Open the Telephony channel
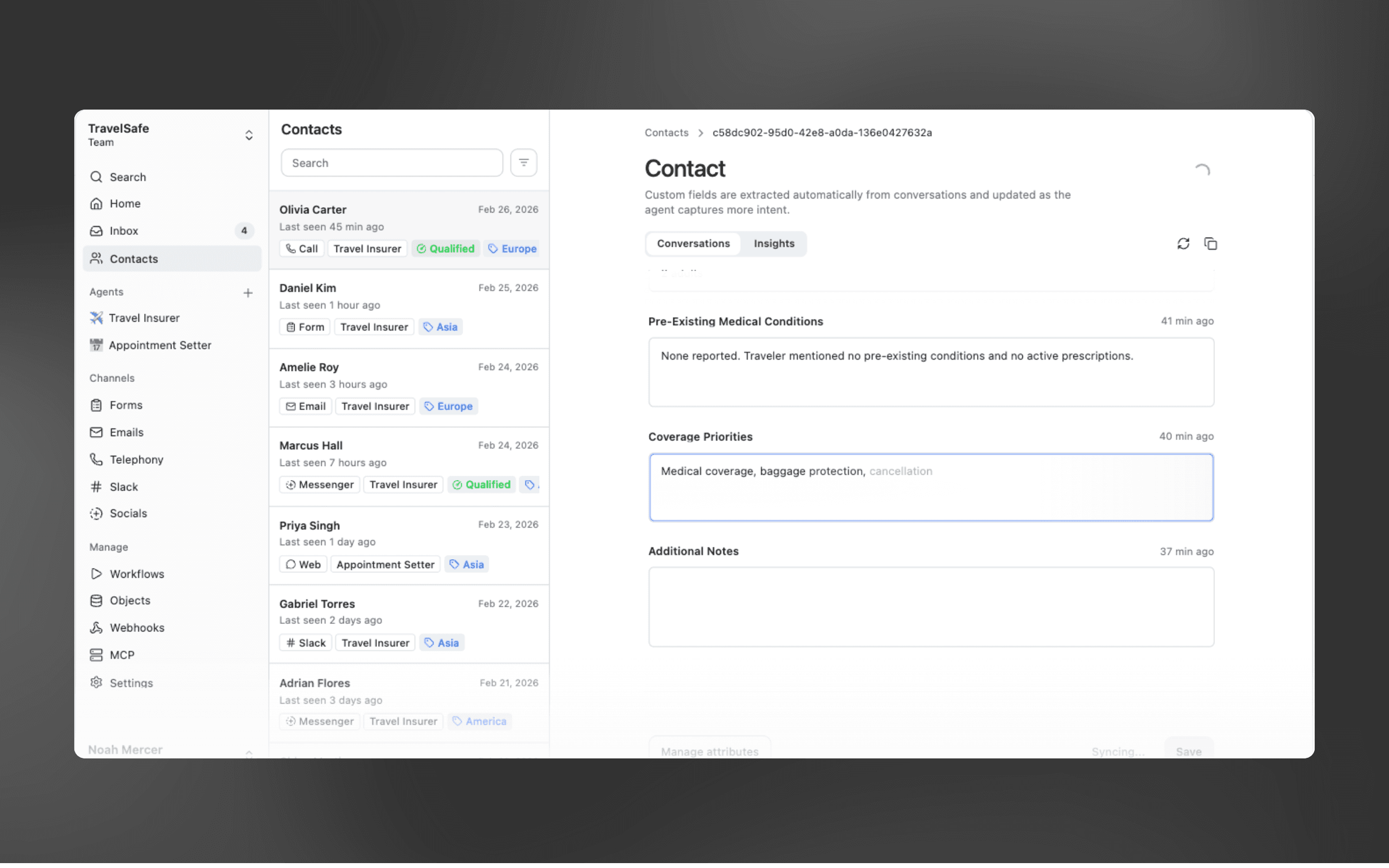 (x=136, y=459)
